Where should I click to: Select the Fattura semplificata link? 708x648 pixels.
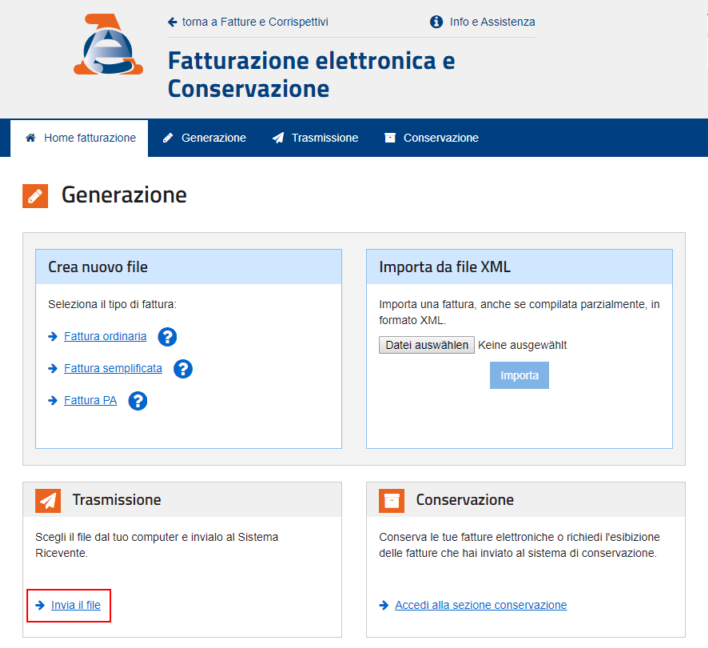pos(113,369)
